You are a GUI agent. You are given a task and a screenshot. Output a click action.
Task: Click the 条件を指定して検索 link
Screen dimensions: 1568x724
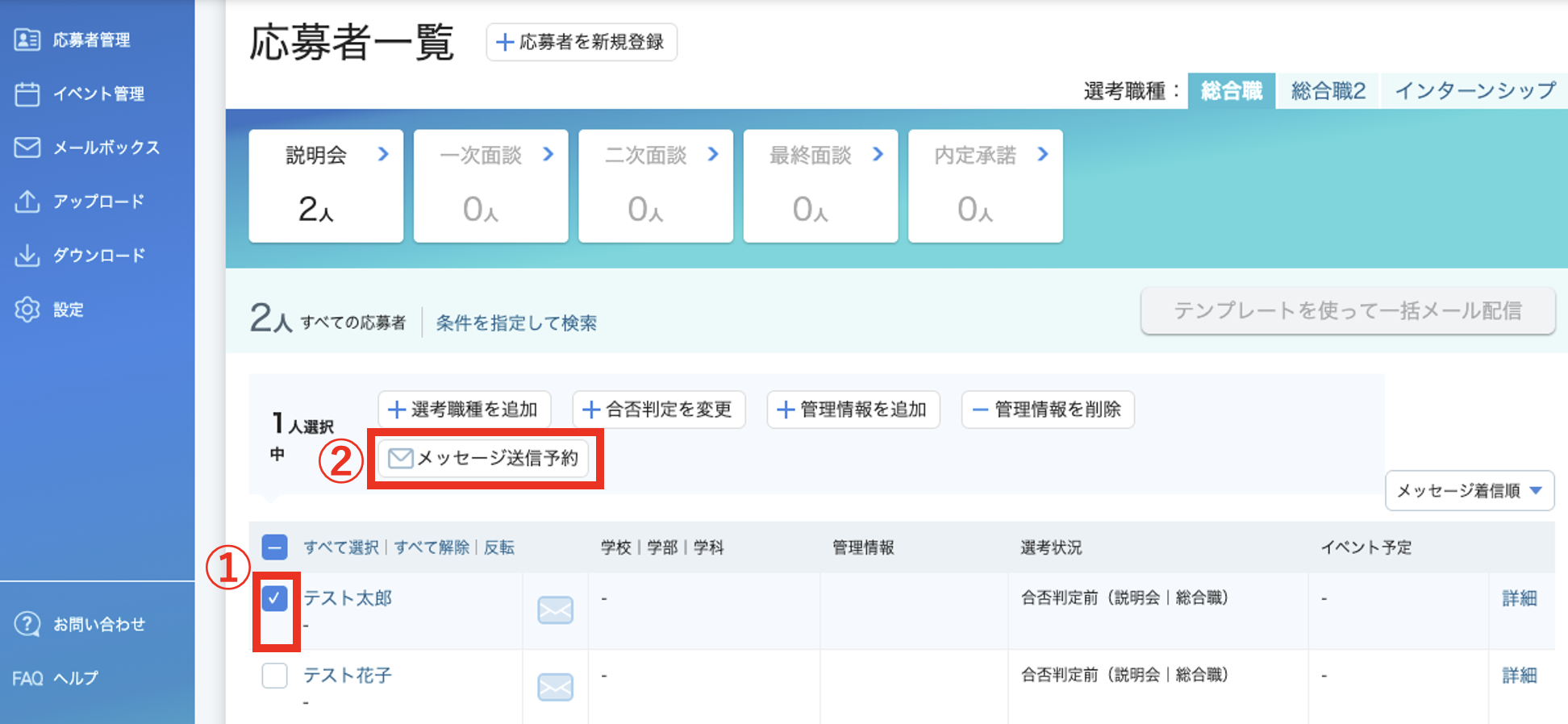pos(516,323)
